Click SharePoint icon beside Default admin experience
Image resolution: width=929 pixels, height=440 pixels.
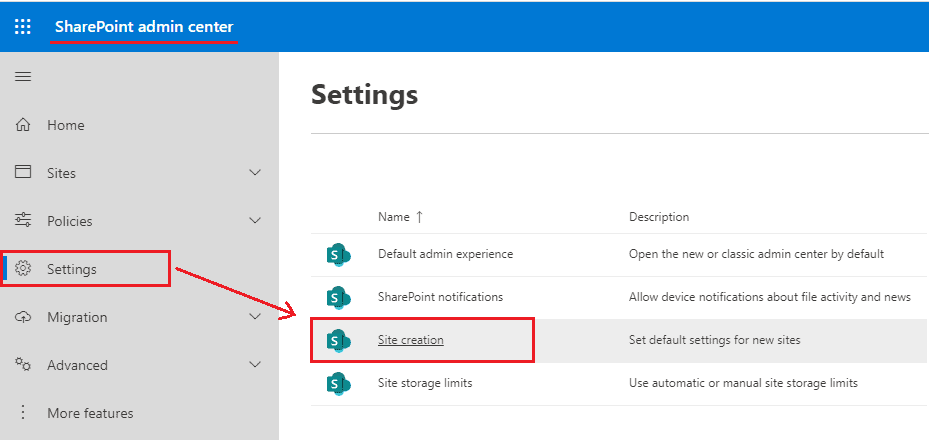click(339, 254)
